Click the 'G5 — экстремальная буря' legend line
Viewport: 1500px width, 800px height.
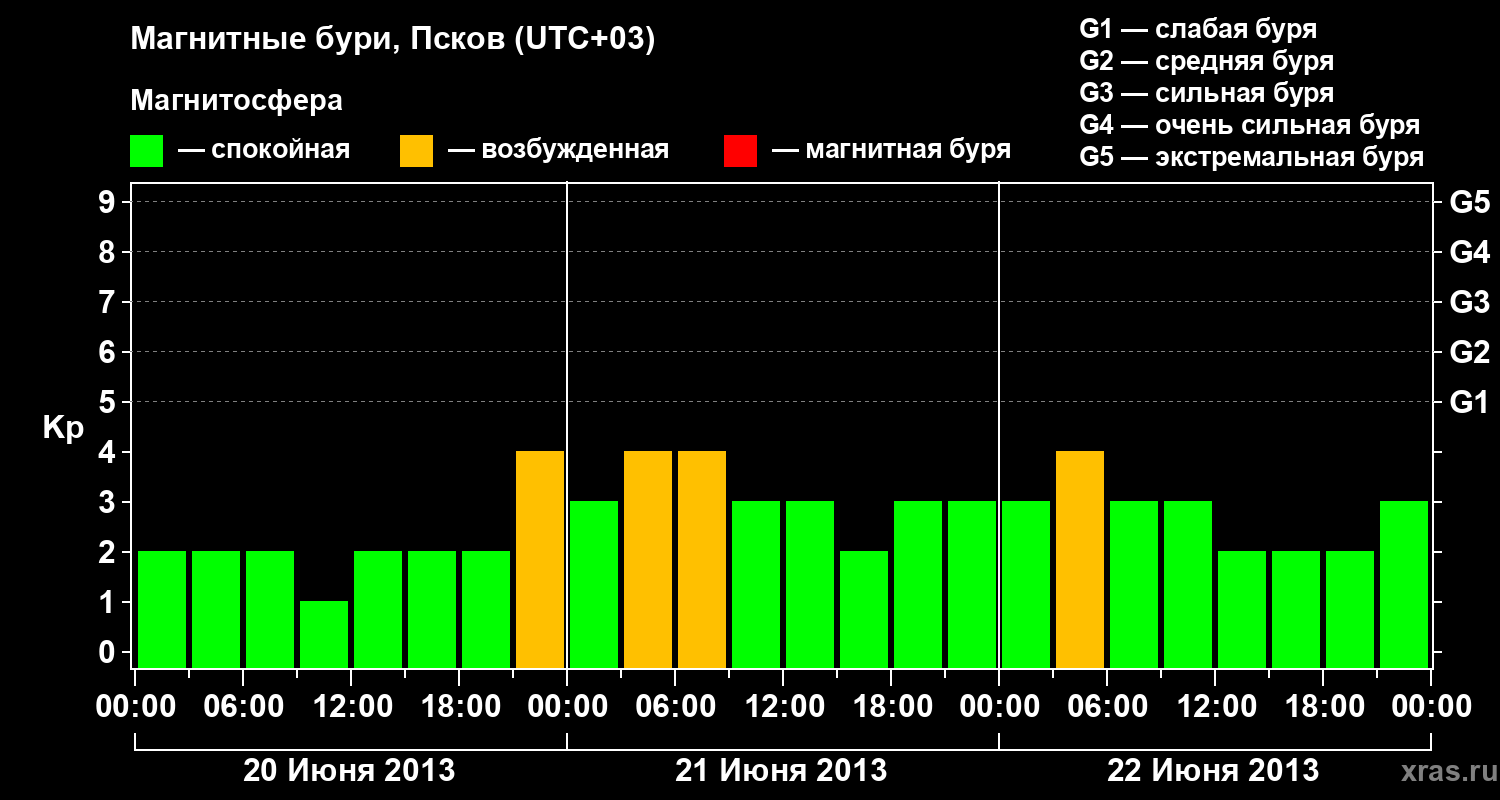[1252, 157]
